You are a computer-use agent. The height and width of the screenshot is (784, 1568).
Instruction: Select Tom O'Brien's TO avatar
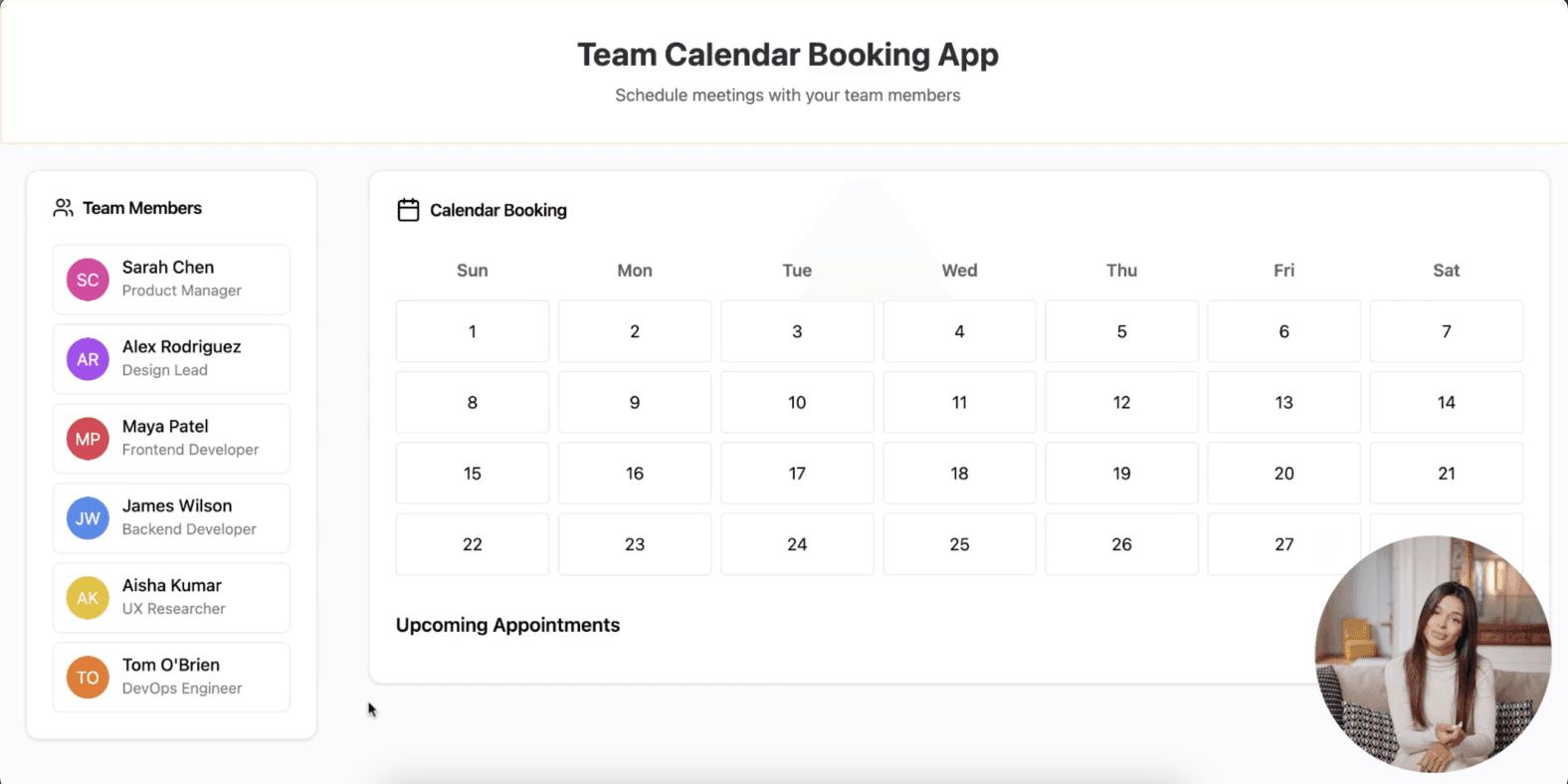pyautogui.click(x=88, y=678)
